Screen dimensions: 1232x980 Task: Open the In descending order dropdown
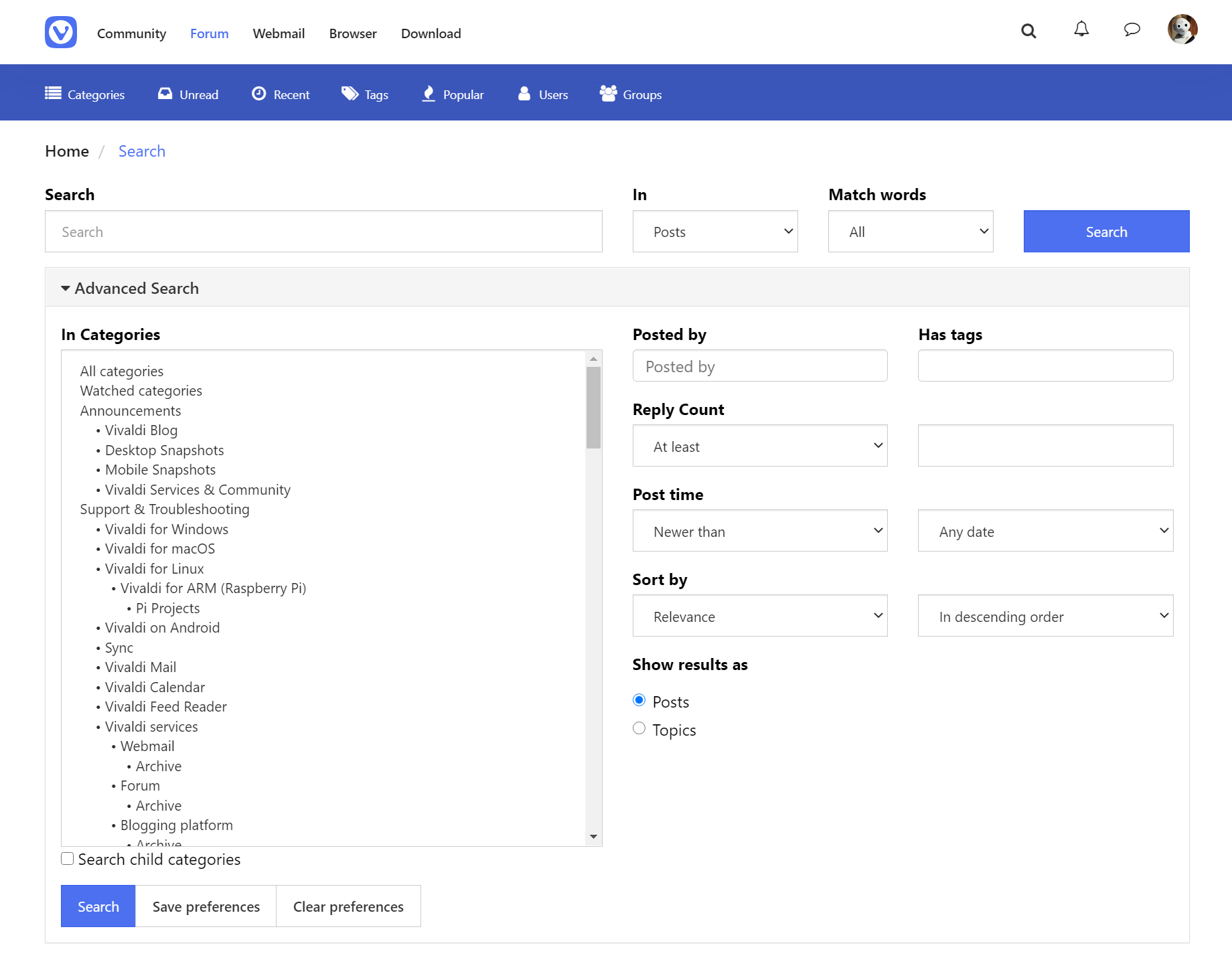(x=1045, y=616)
